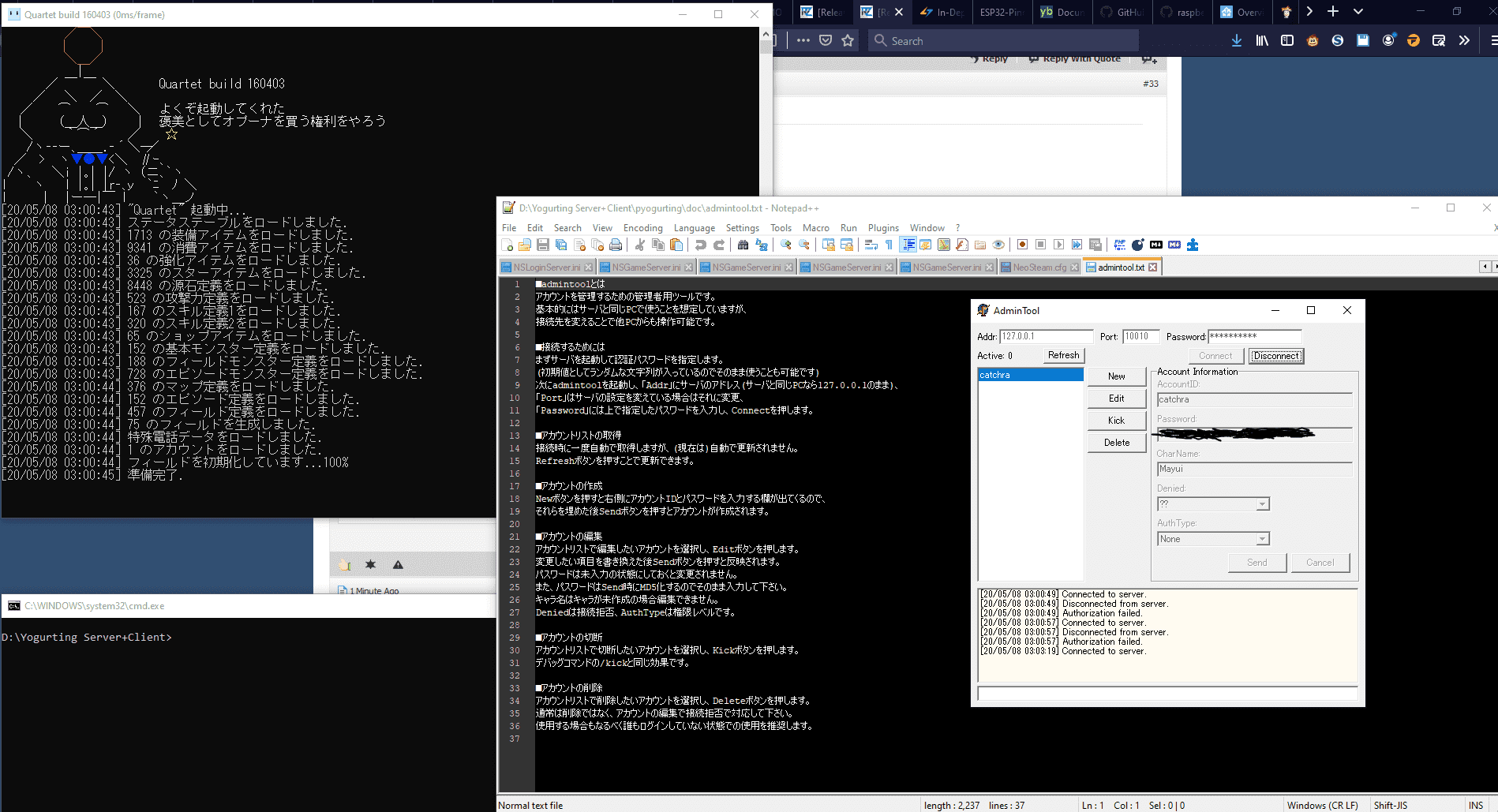Viewport: 1498px width, 812px height.
Task: Click the New account button
Action: coord(1117,376)
